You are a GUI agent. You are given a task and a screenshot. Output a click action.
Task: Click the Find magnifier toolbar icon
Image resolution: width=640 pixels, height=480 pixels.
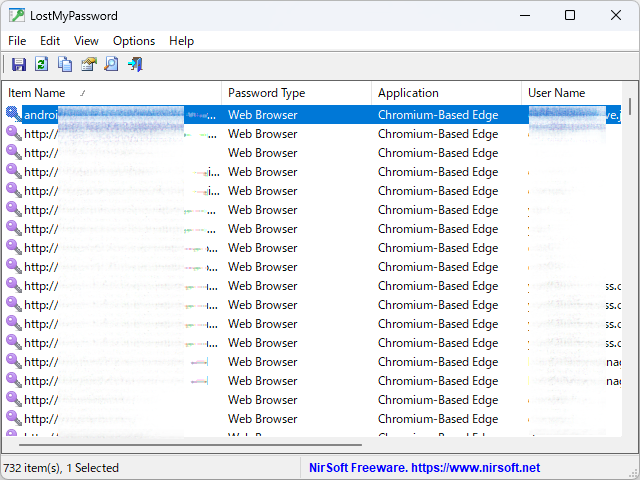click(x=111, y=65)
